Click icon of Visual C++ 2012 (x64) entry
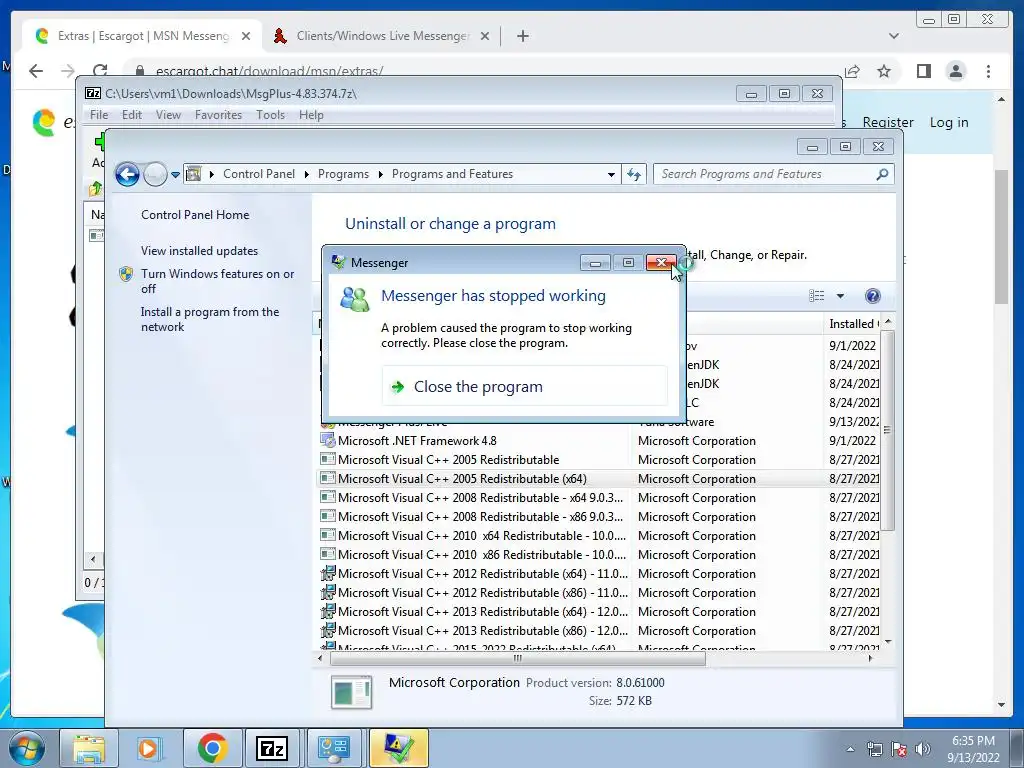This screenshot has width=1024, height=768. (328, 573)
